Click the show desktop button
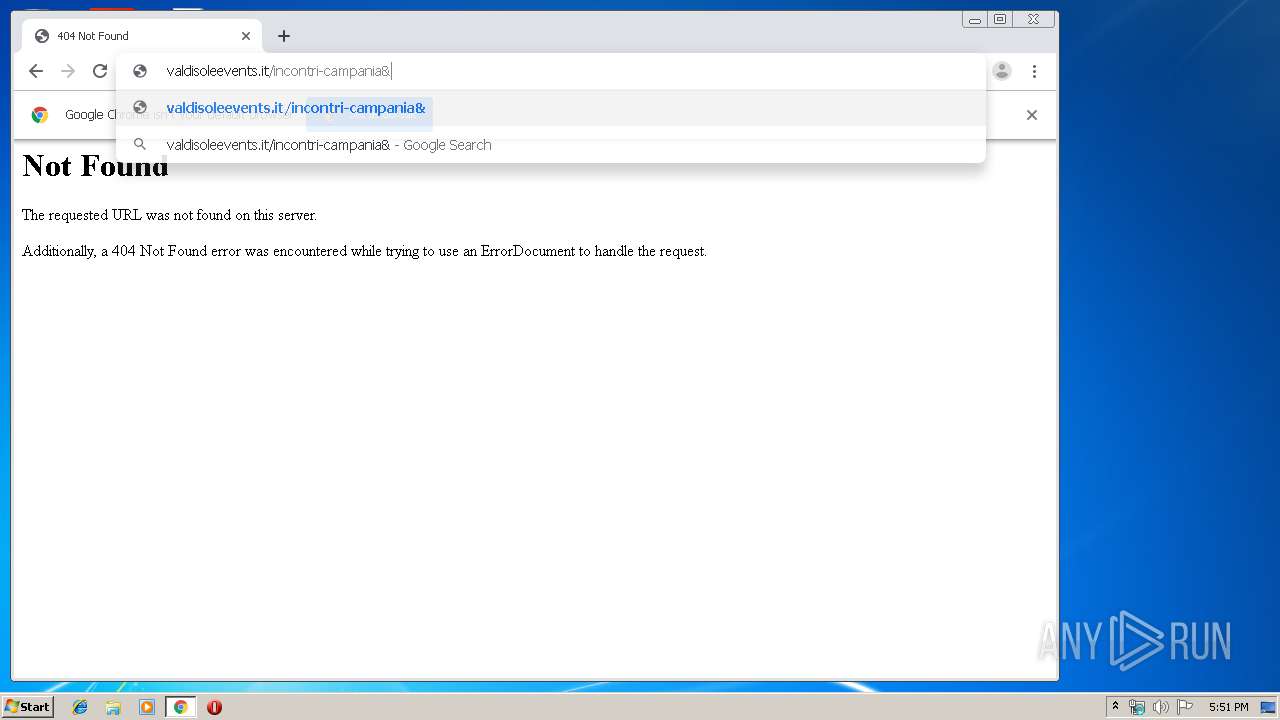The image size is (1280, 720). pos(1268,707)
